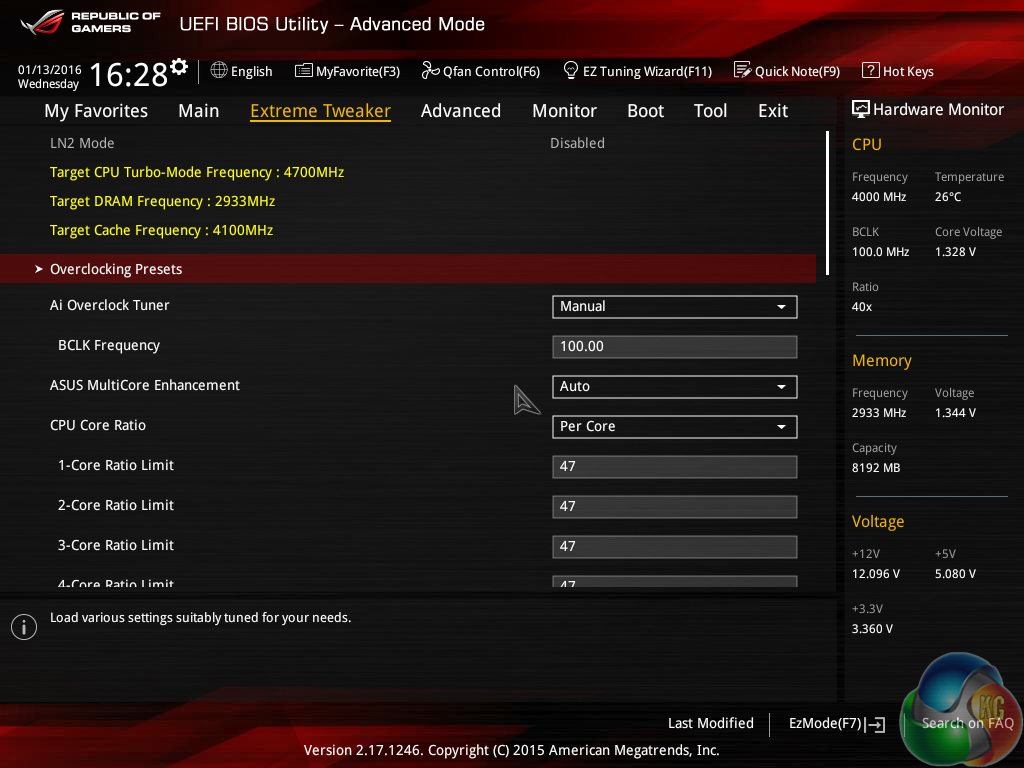Click the MyFavorite list icon
The image size is (1024, 768).
(304, 71)
